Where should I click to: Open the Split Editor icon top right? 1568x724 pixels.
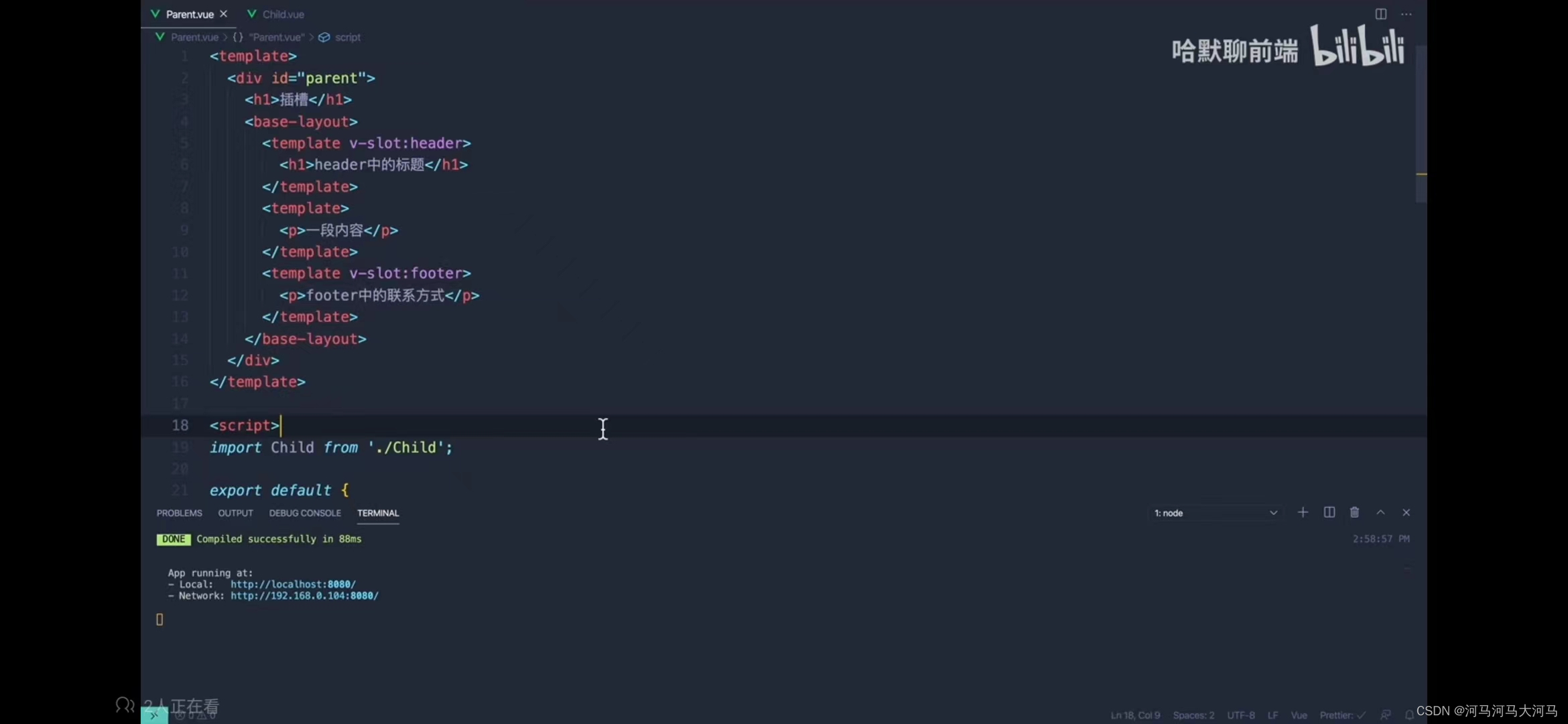tap(1380, 14)
